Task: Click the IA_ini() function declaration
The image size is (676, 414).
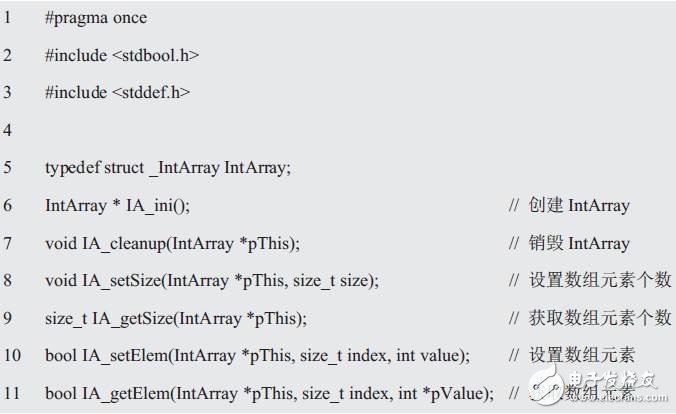Action: coord(117,206)
